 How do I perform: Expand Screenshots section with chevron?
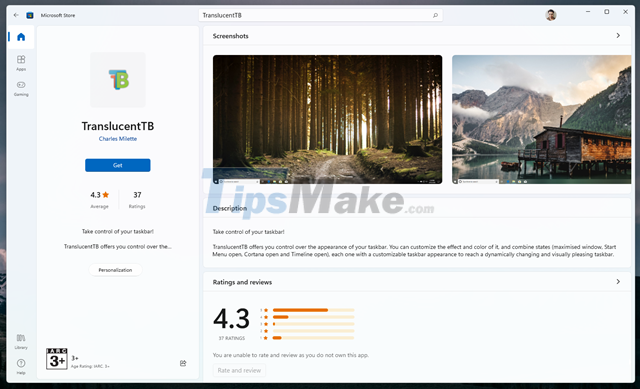(x=618, y=36)
